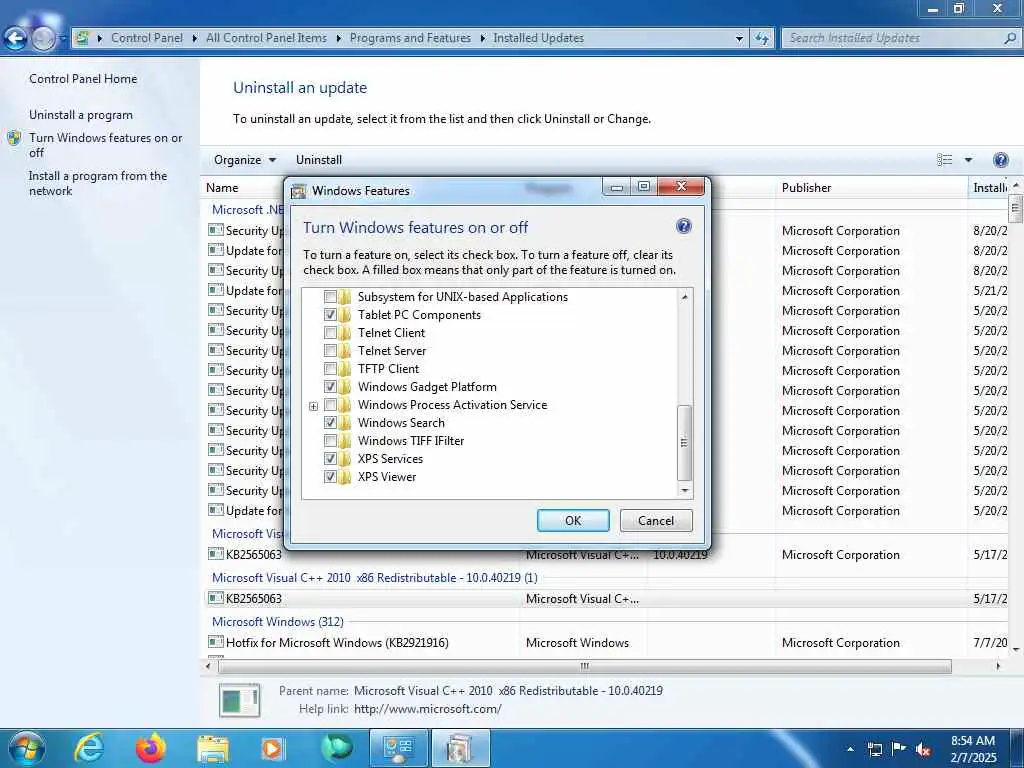Enable Windows TIFF IFilter checkbox

(x=330, y=441)
